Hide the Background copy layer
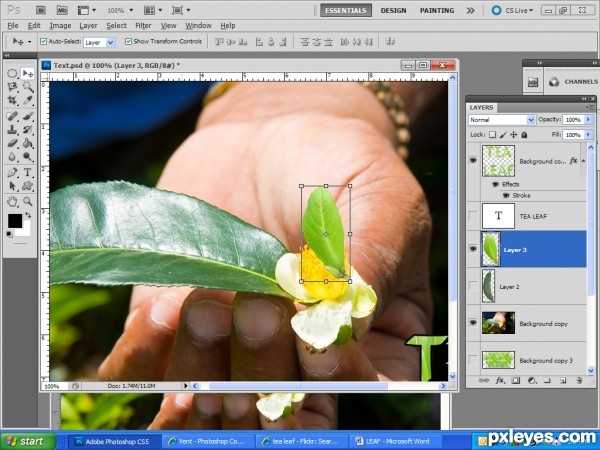The image size is (600, 450). pyautogui.click(x=473, y=323)
